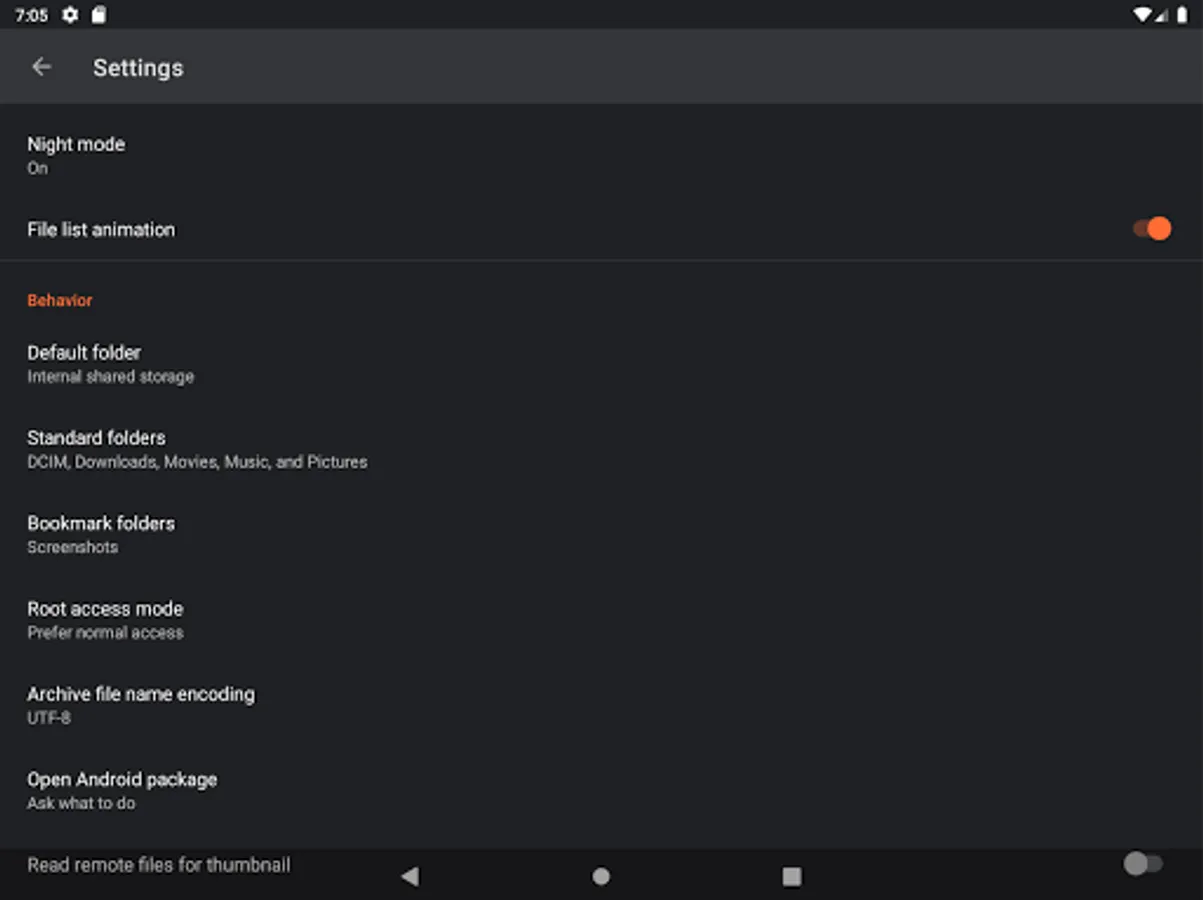This screenshot has width=1203, height=900.
Task: Enable Read remote files for thumbnail switch
Action: click(x=1143, y=864)
